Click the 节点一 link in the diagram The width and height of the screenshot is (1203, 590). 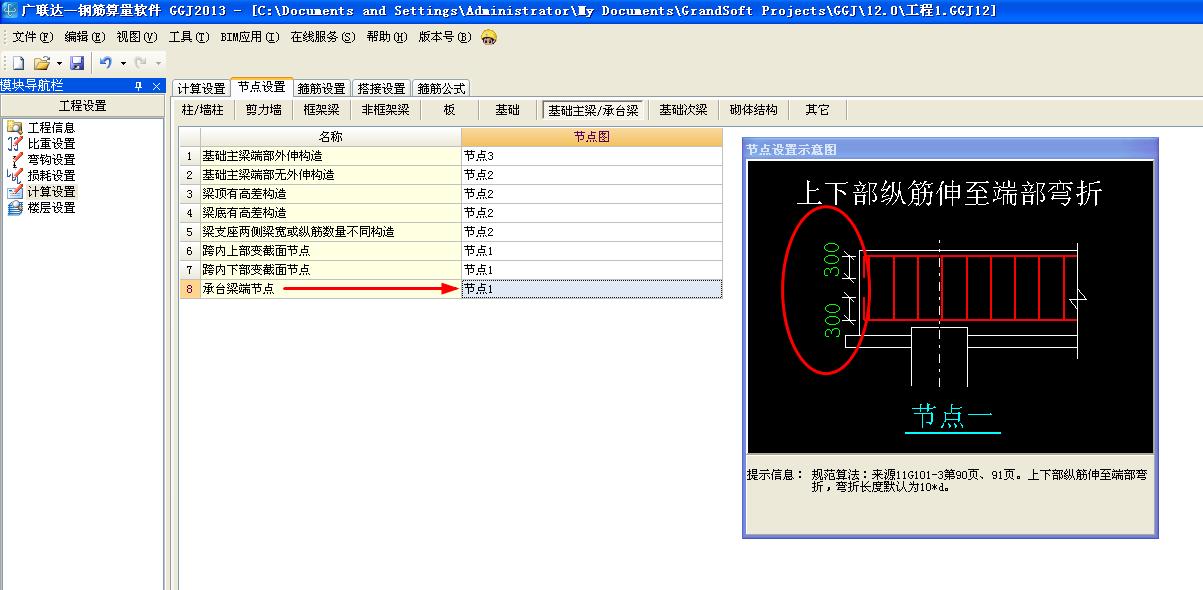click(x=953, y=416)
